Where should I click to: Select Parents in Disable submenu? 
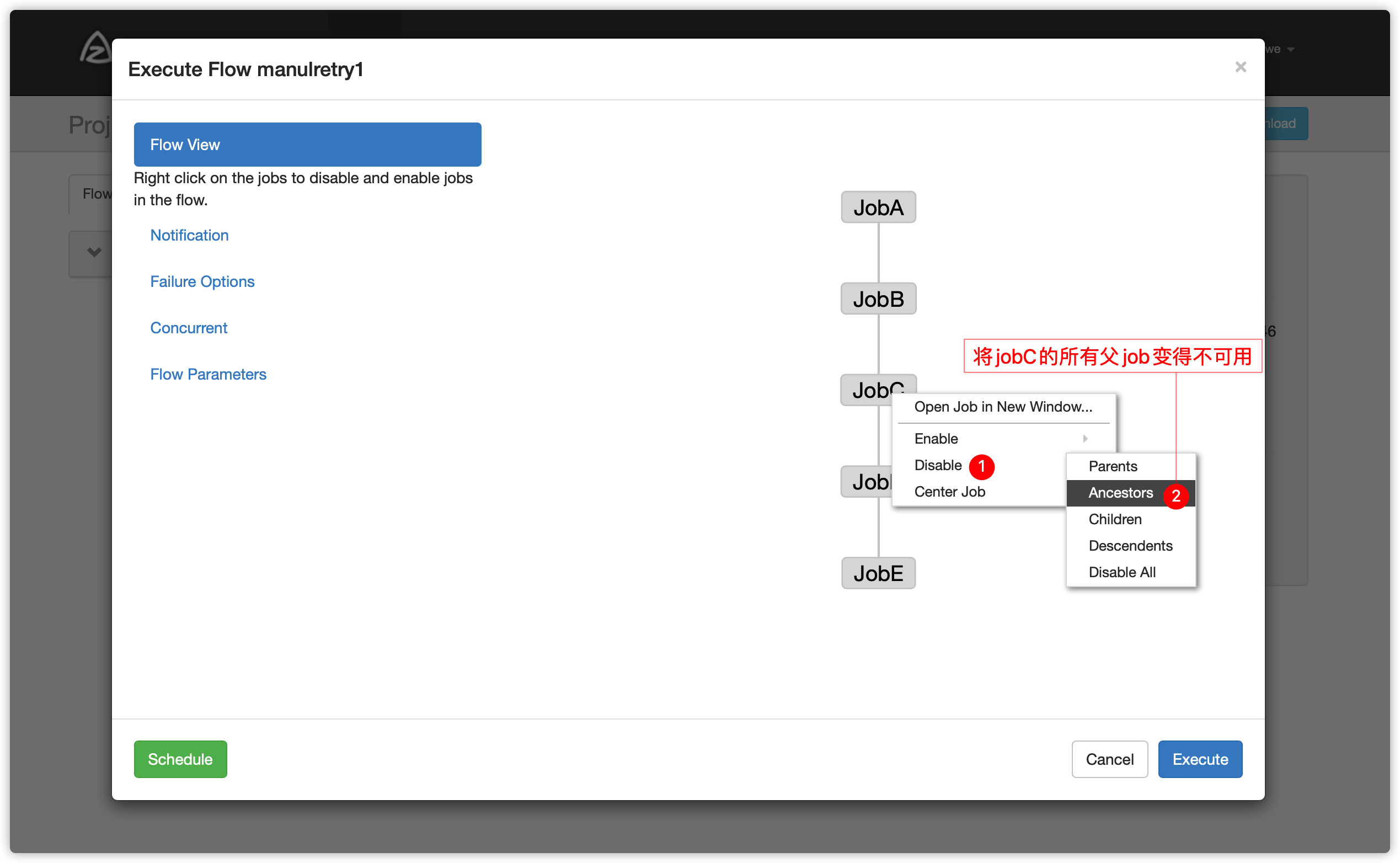click(x=1131, y=466)
